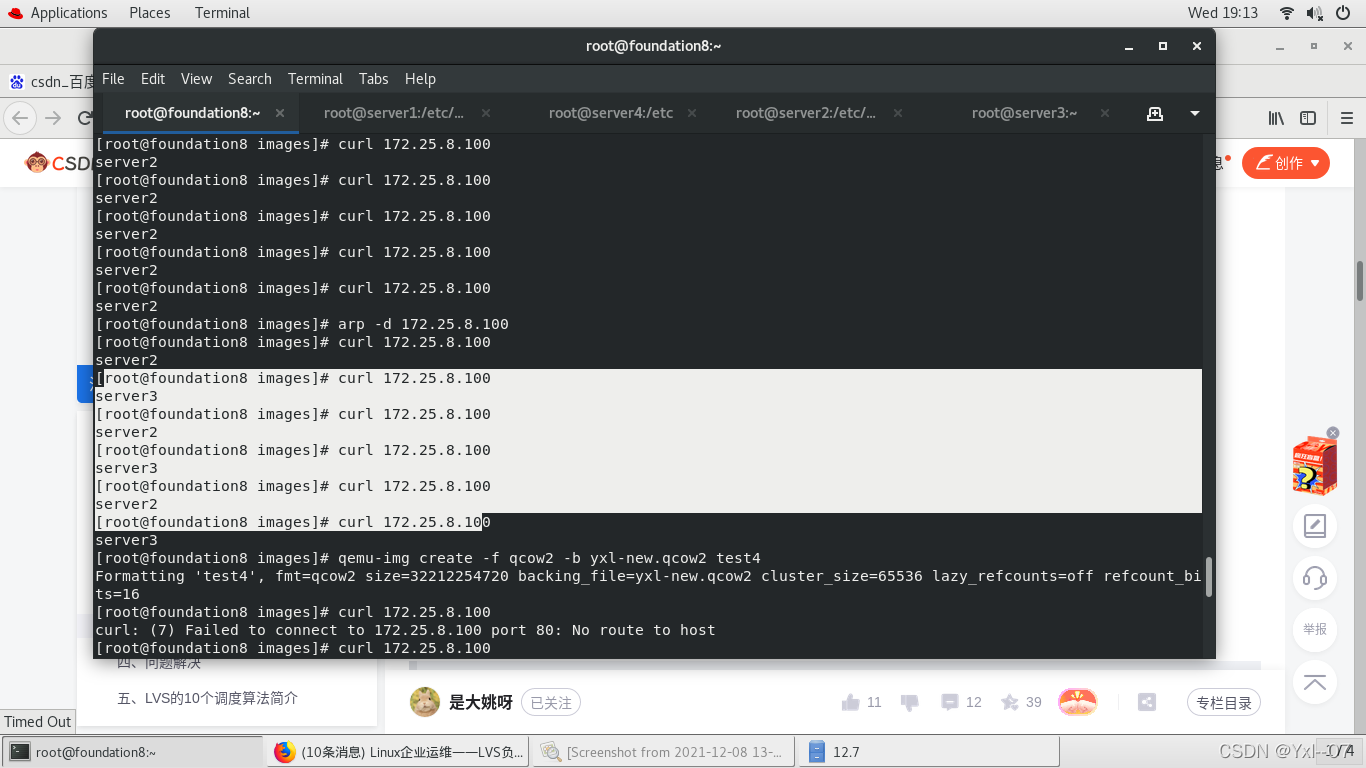Open the GNOME Places menu
Viewport: 1366px width, 768px height.
click(x=150, y=13)
